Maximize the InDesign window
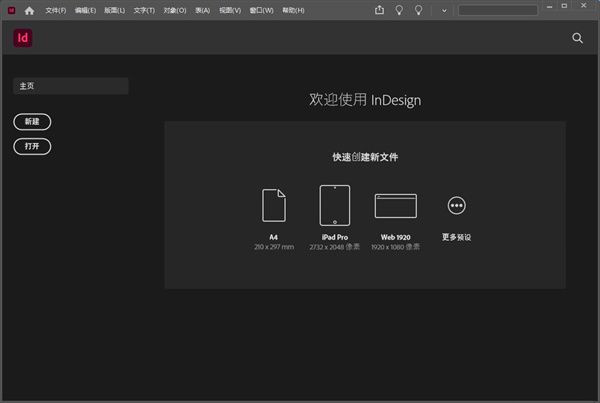Screen dimensions: 600x403 tap(564, 6)
